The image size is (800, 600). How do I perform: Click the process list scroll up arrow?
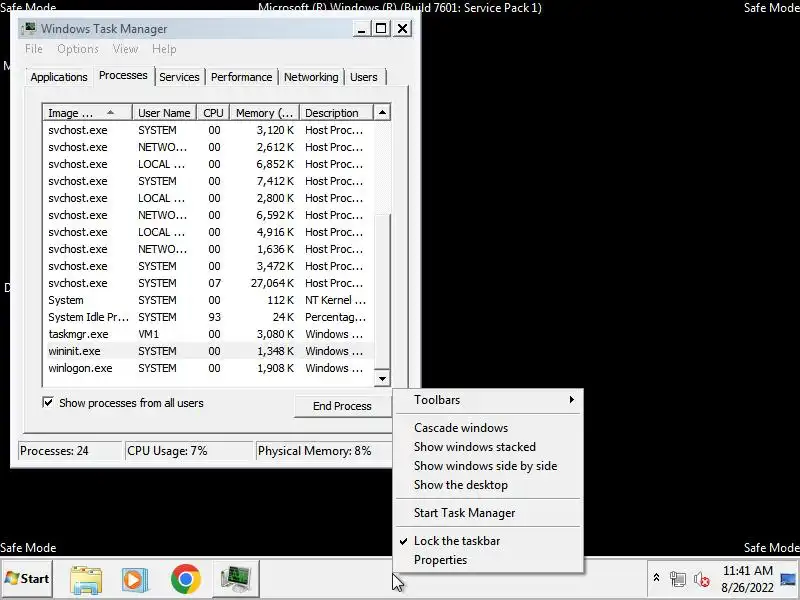pyautogui.click(x=382, y=113)
